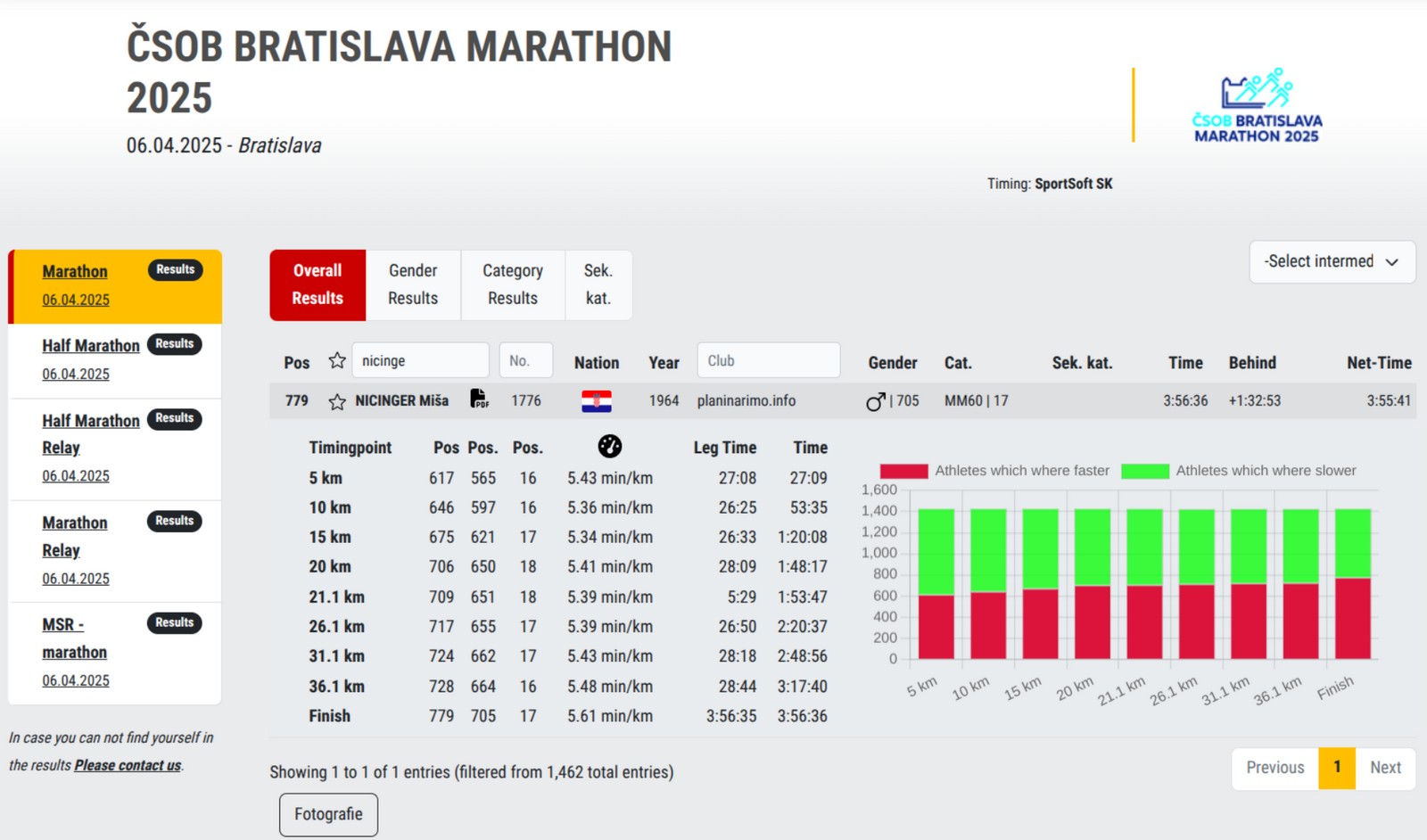Go to Previous results page

[1275, 768]
